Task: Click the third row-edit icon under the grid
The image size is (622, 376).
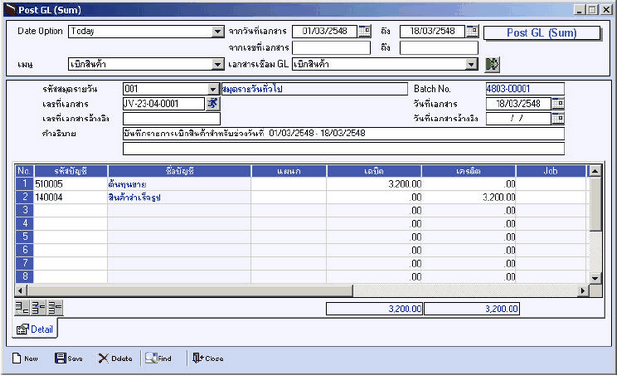Action: (55, 308)
